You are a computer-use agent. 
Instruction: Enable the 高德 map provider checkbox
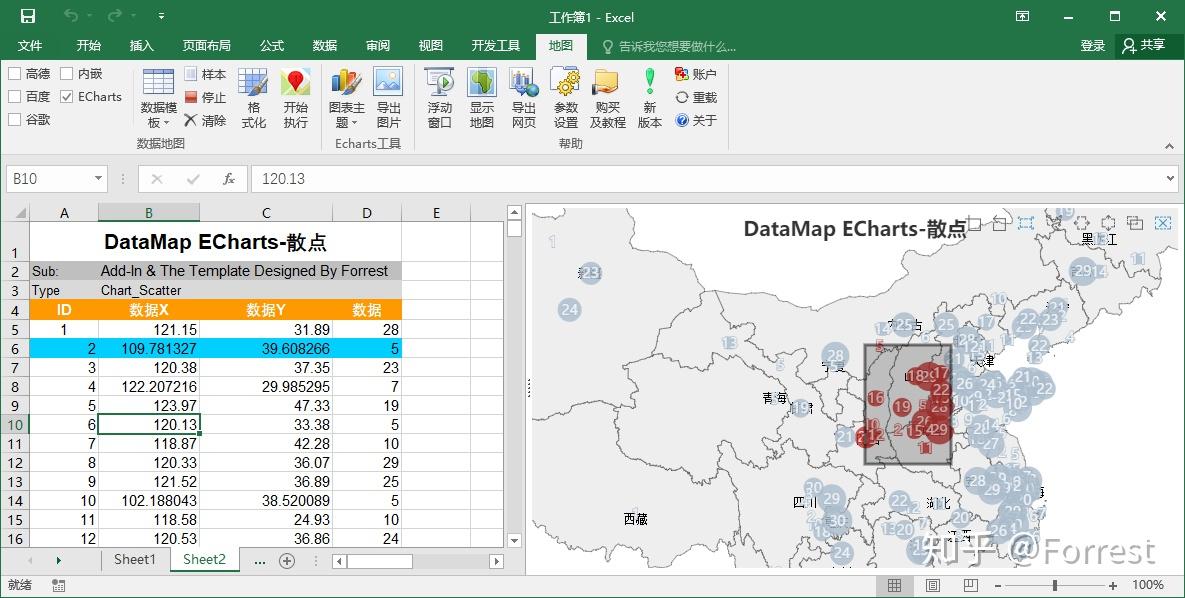click(x=15, y=73)
